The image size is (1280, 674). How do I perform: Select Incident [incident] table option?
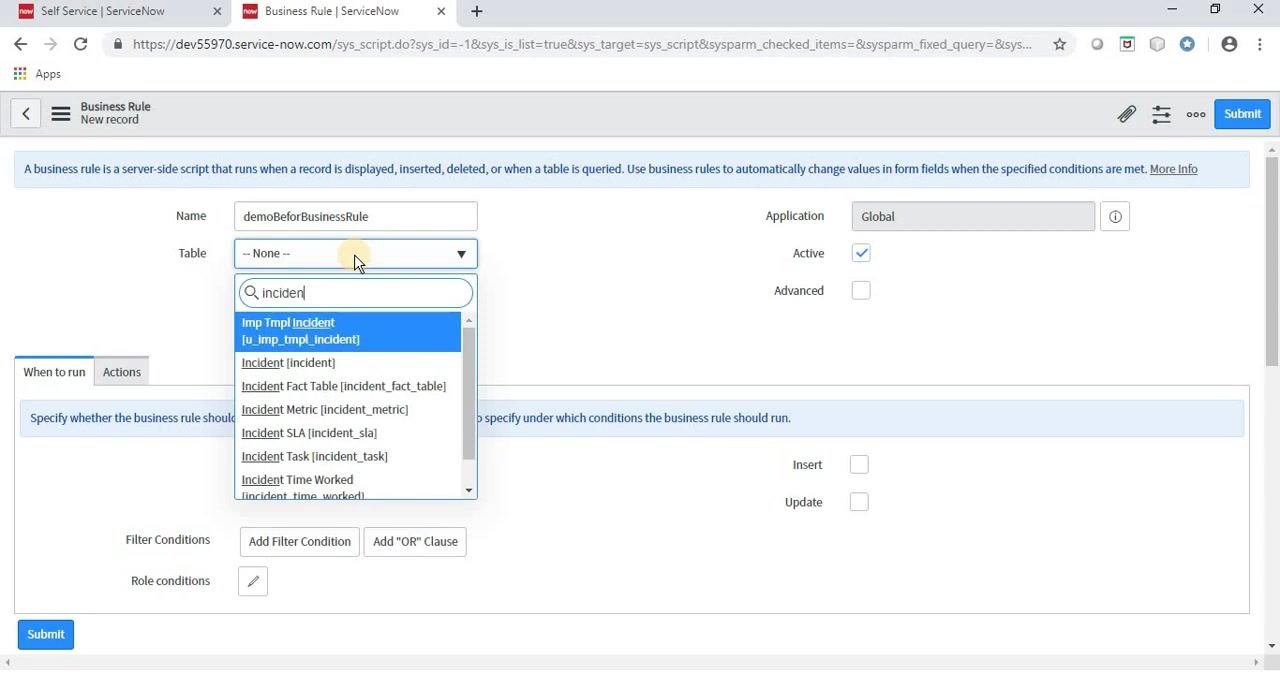(348, 363)
